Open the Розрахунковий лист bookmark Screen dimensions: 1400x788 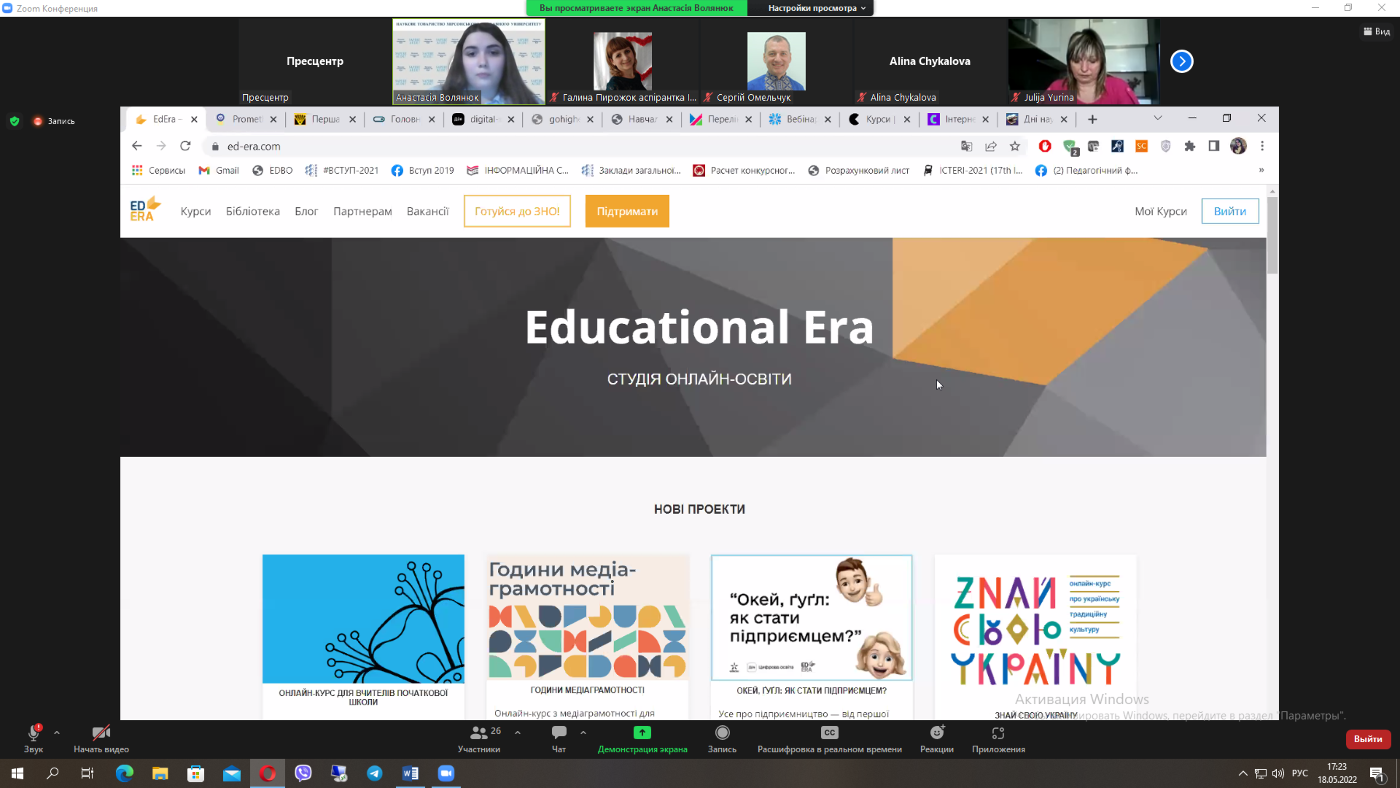point(859,170)
